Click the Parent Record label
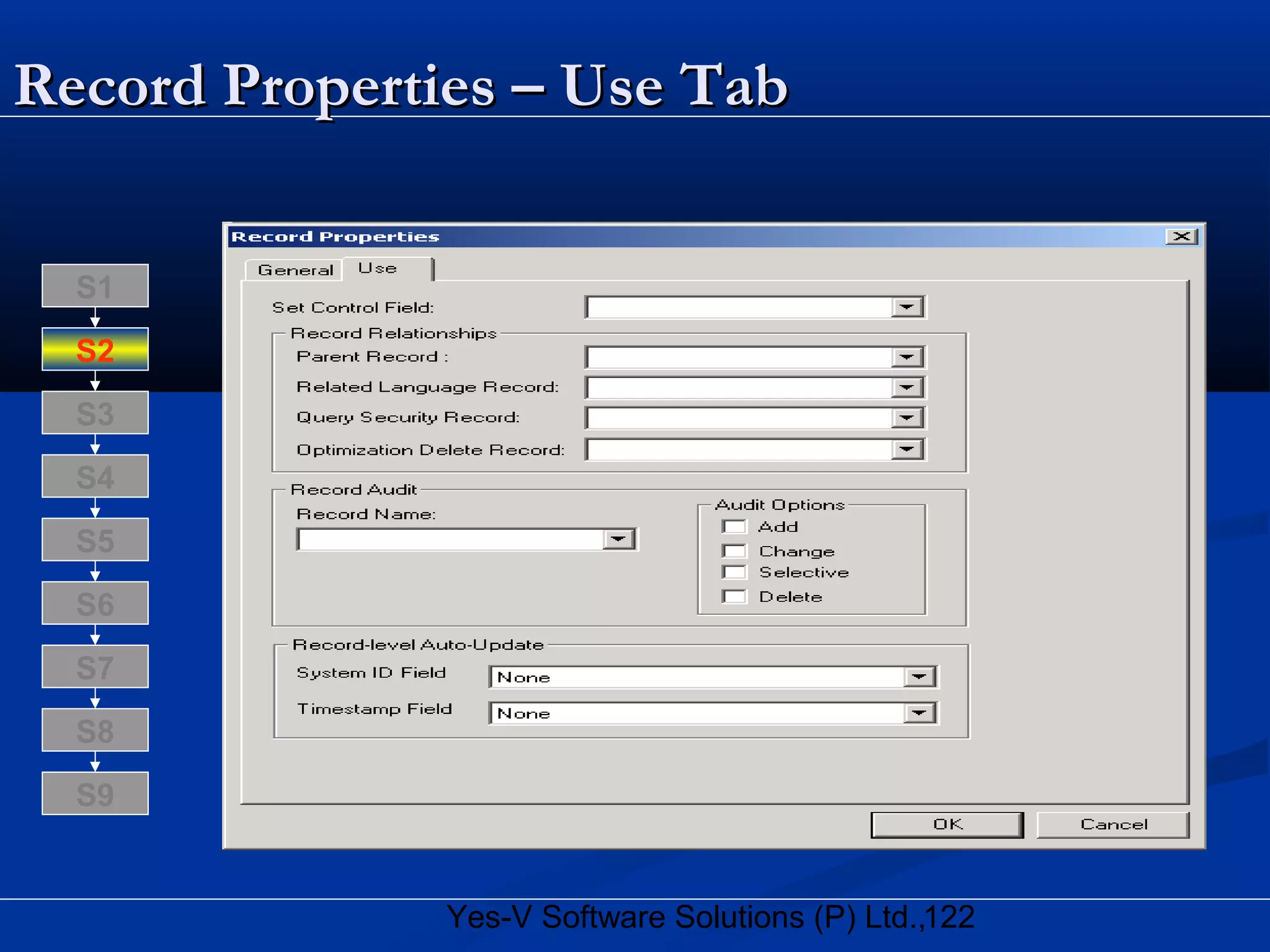This screenshot has height=952, width=1270. pyautogui.click(x=372, y=357)
